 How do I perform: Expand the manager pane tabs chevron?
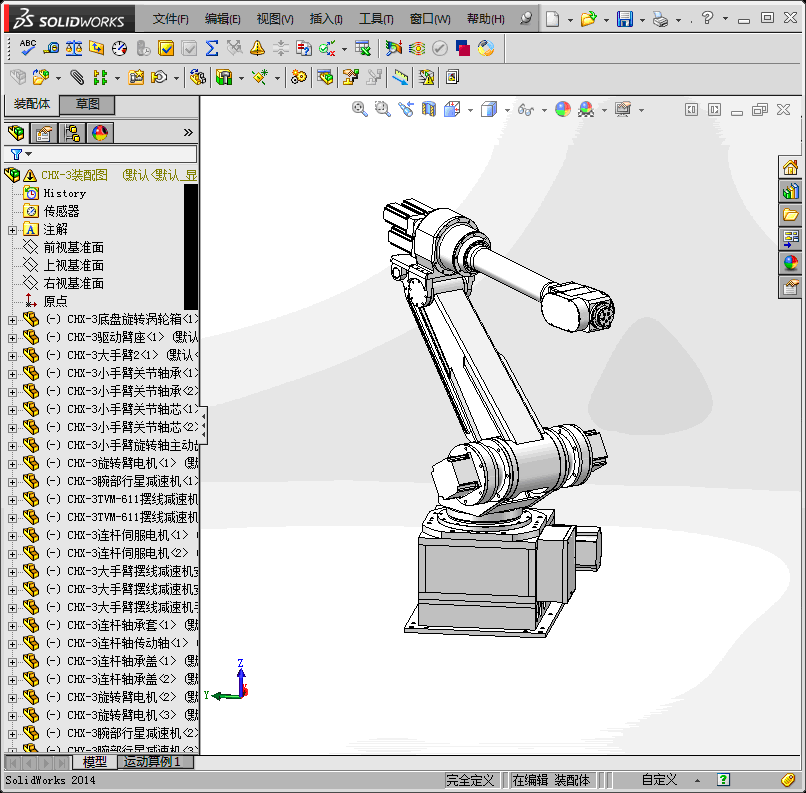188,133
